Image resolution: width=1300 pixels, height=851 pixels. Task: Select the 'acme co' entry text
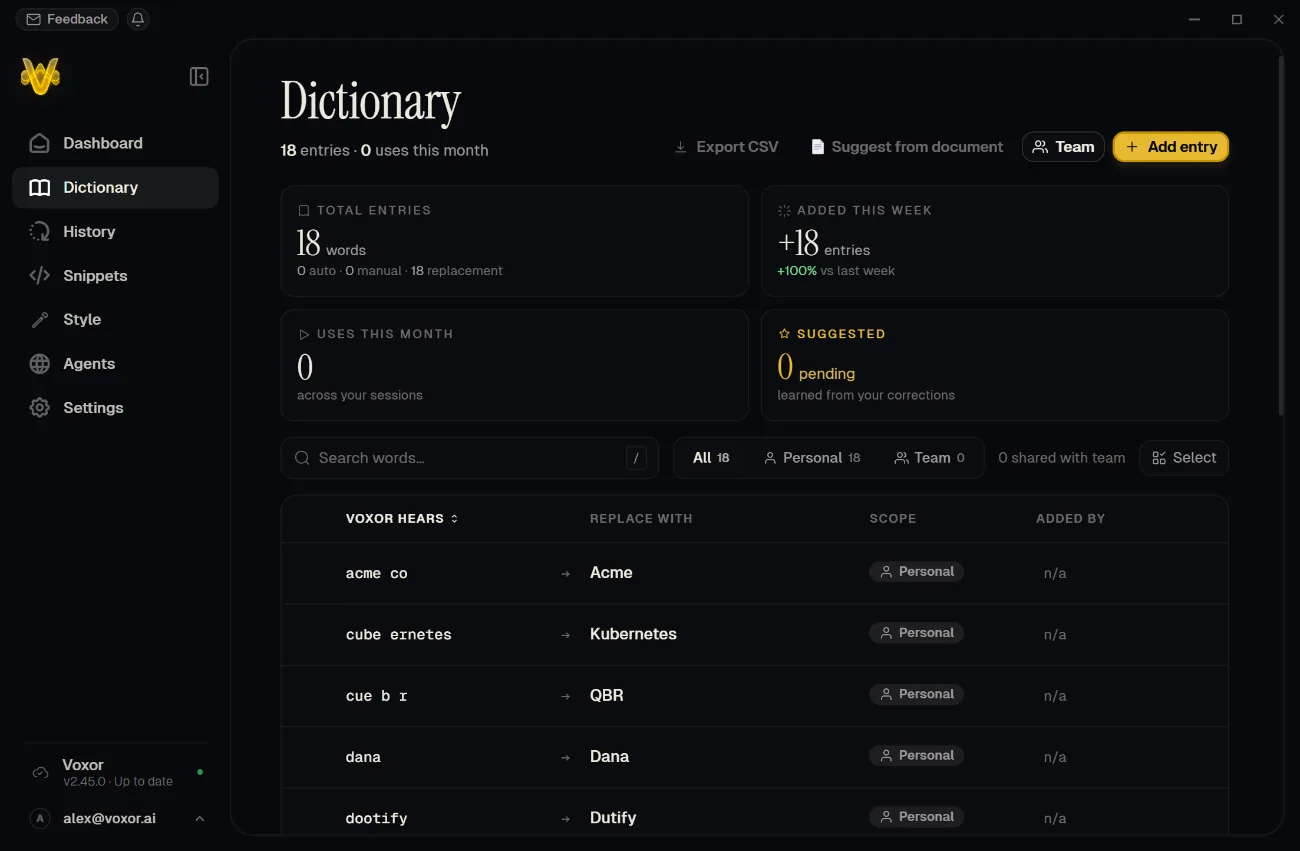click(x=376, y=573)
